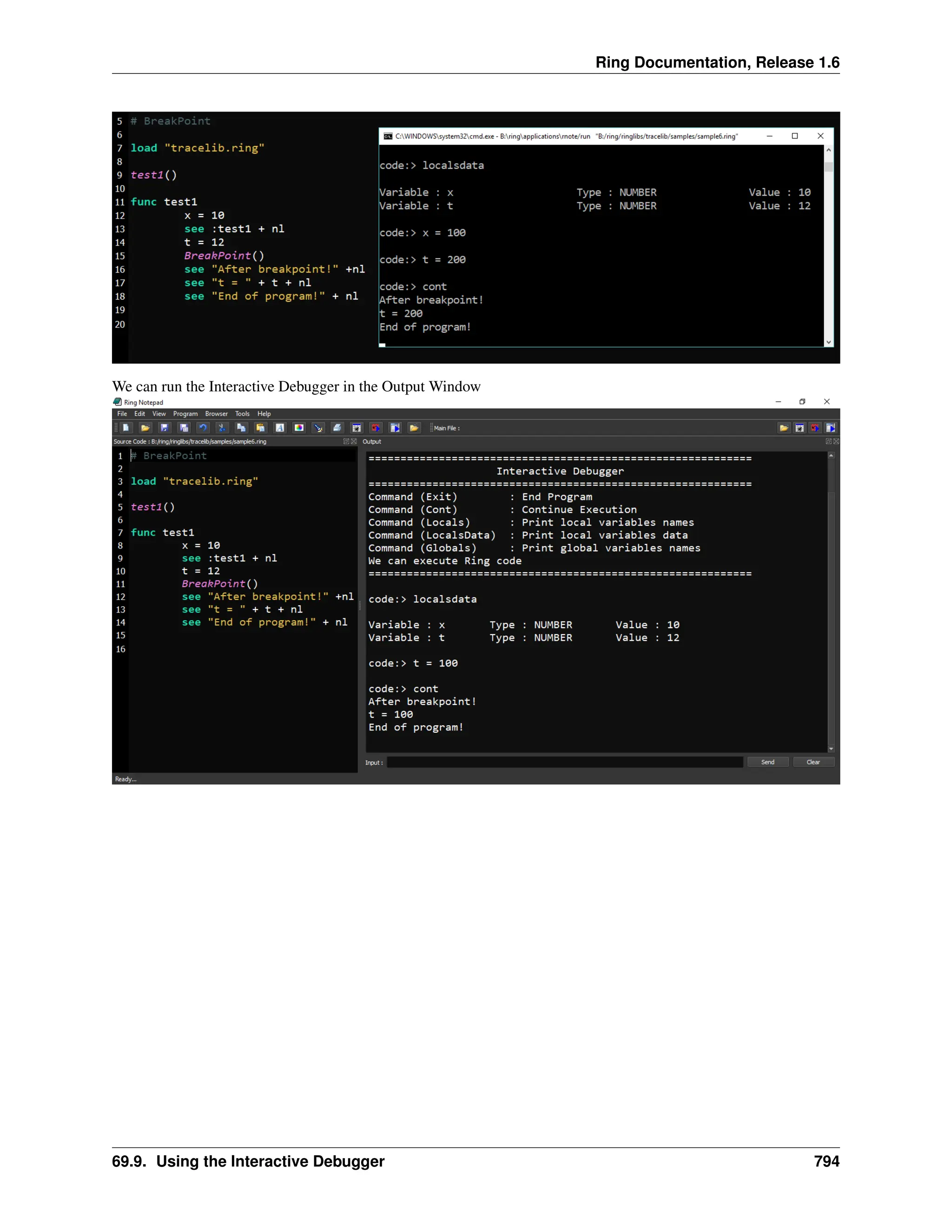Click 'func test1' on line 7 in the editor

(162, 532)
